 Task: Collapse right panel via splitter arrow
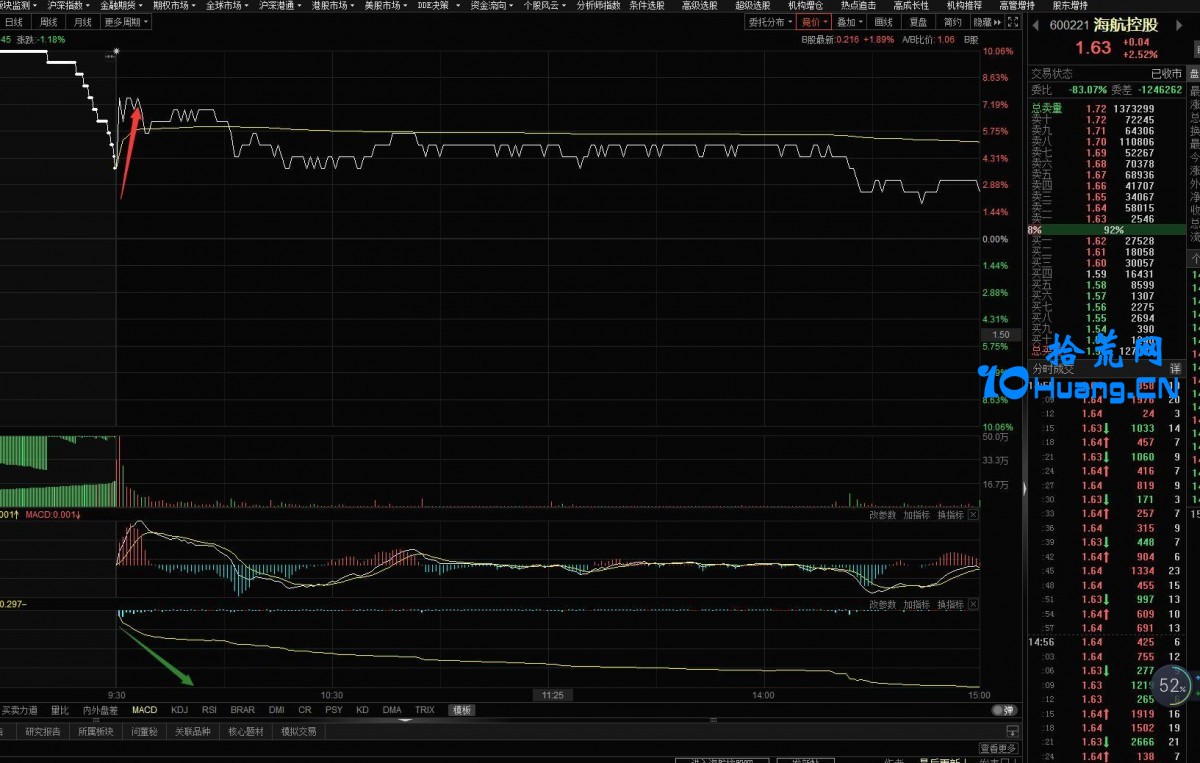click(x=1023, y=489)
